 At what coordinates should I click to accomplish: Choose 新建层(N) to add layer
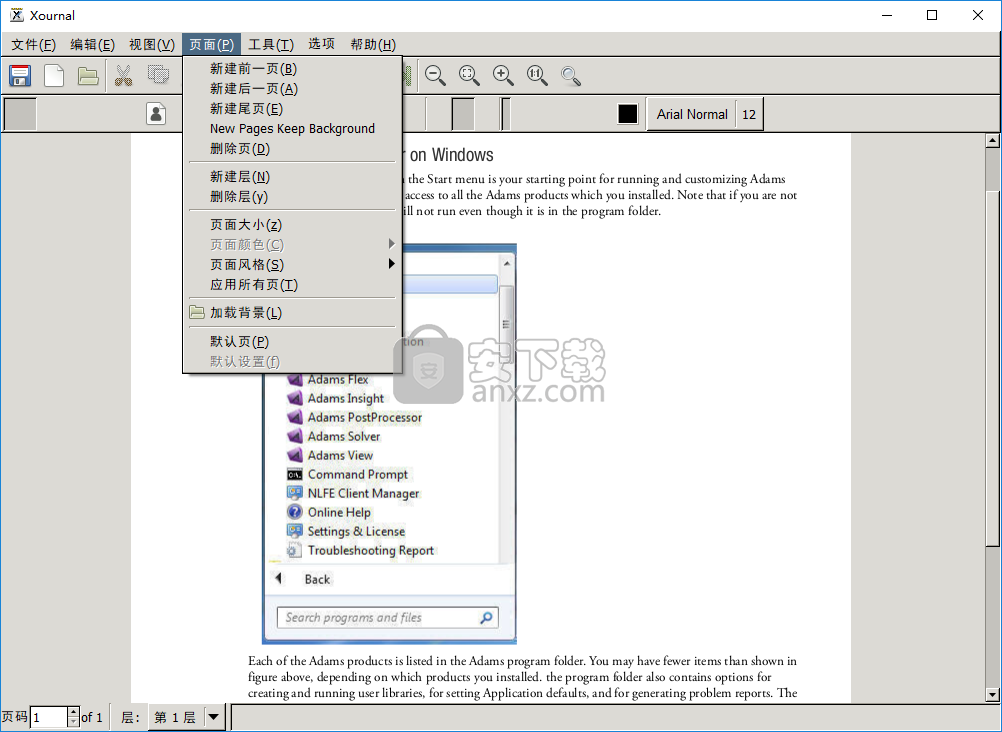293,176
